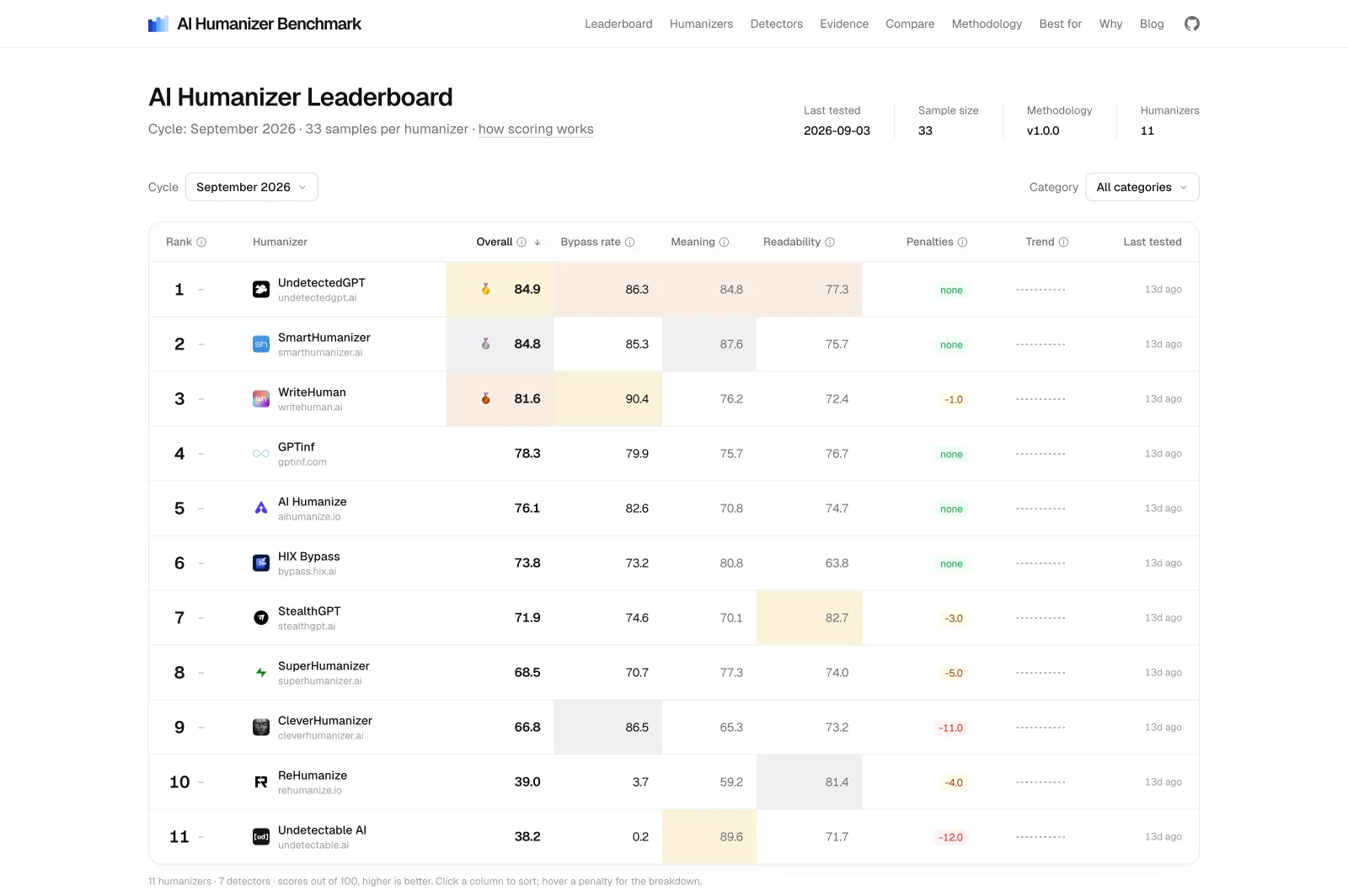Click the GPTinf infinity logo icon
The height and width of the screenshot is (896, 1348).
coord(261,454)
